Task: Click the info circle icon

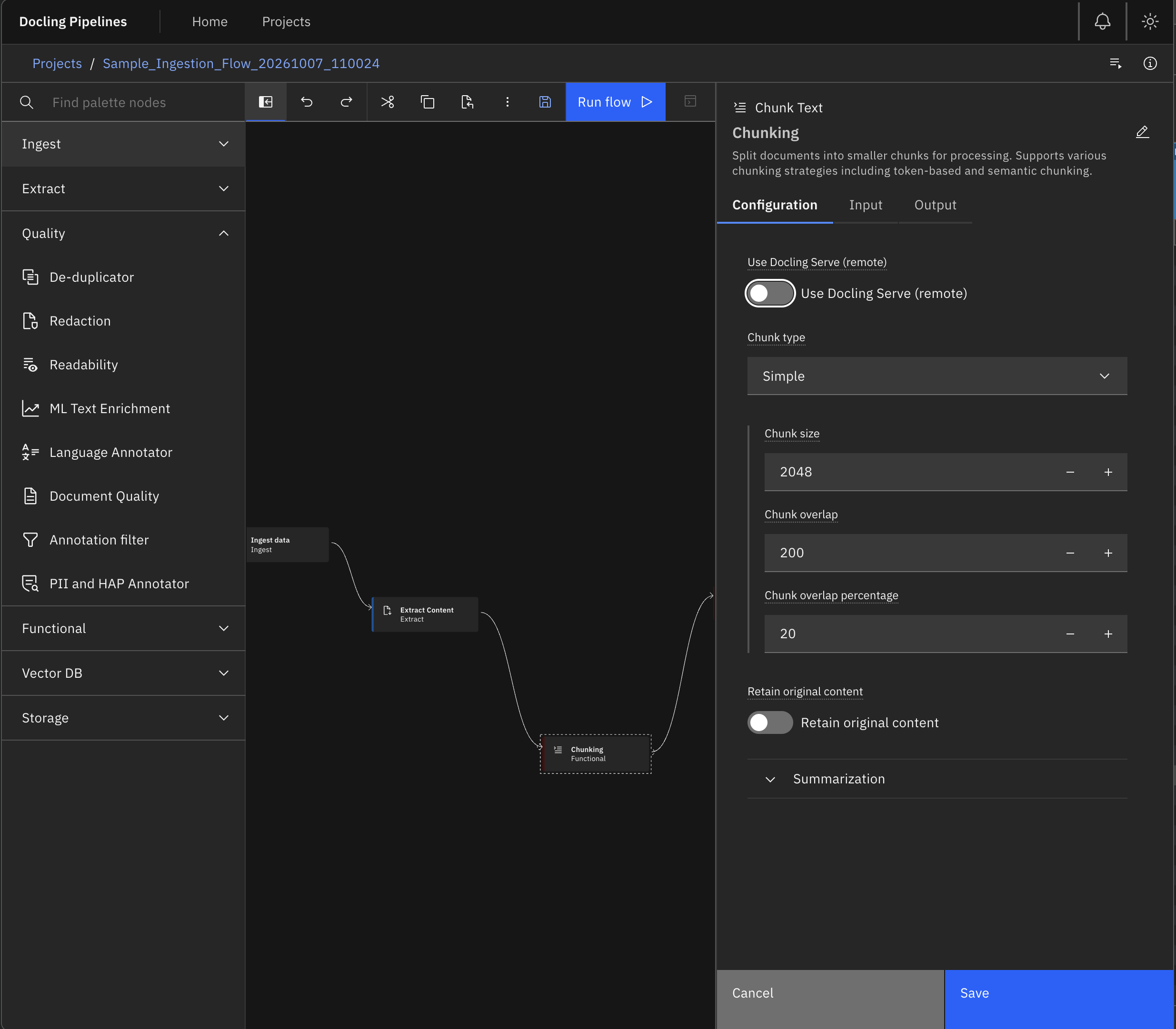Action: coord(1149,63)
